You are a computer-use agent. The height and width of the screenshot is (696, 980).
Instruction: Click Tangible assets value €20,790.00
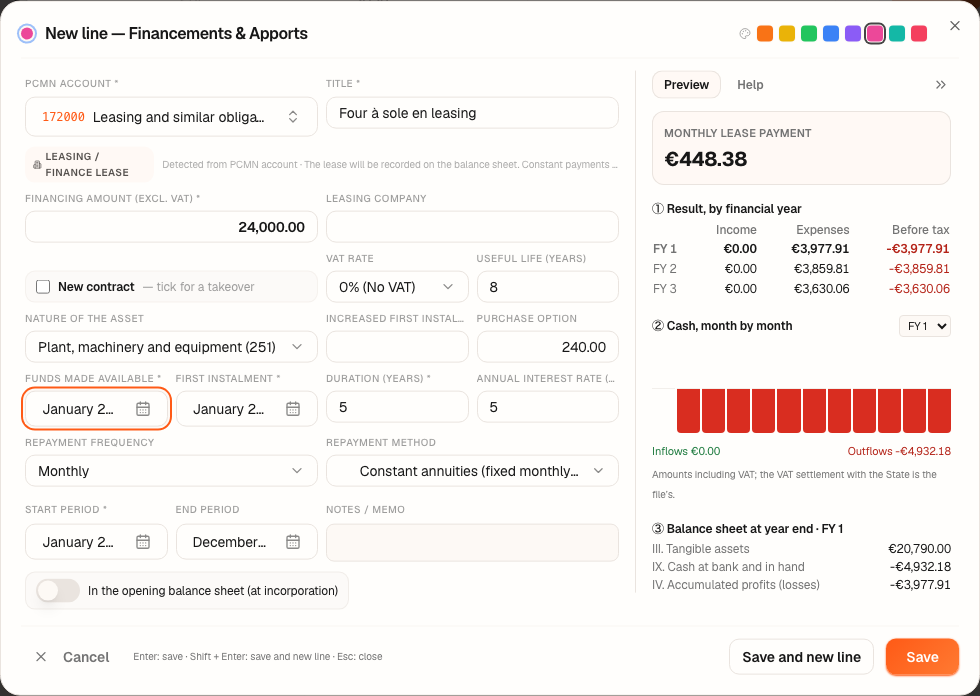coord(919,549)
